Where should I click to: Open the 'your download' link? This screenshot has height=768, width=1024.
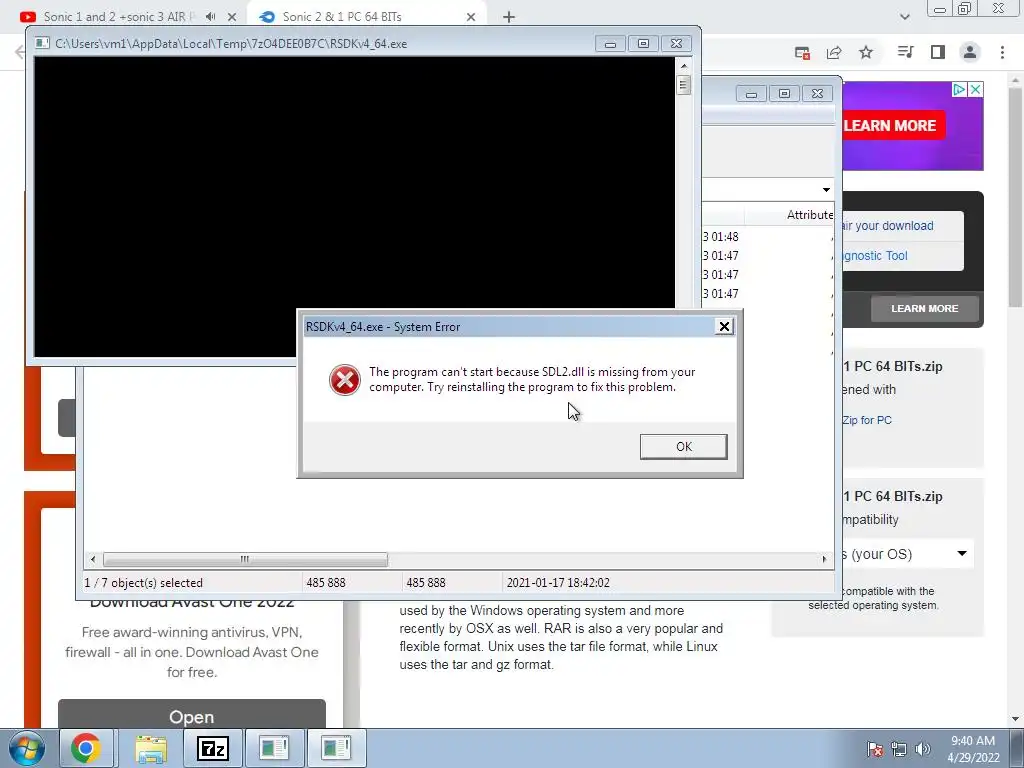[888, 226]
